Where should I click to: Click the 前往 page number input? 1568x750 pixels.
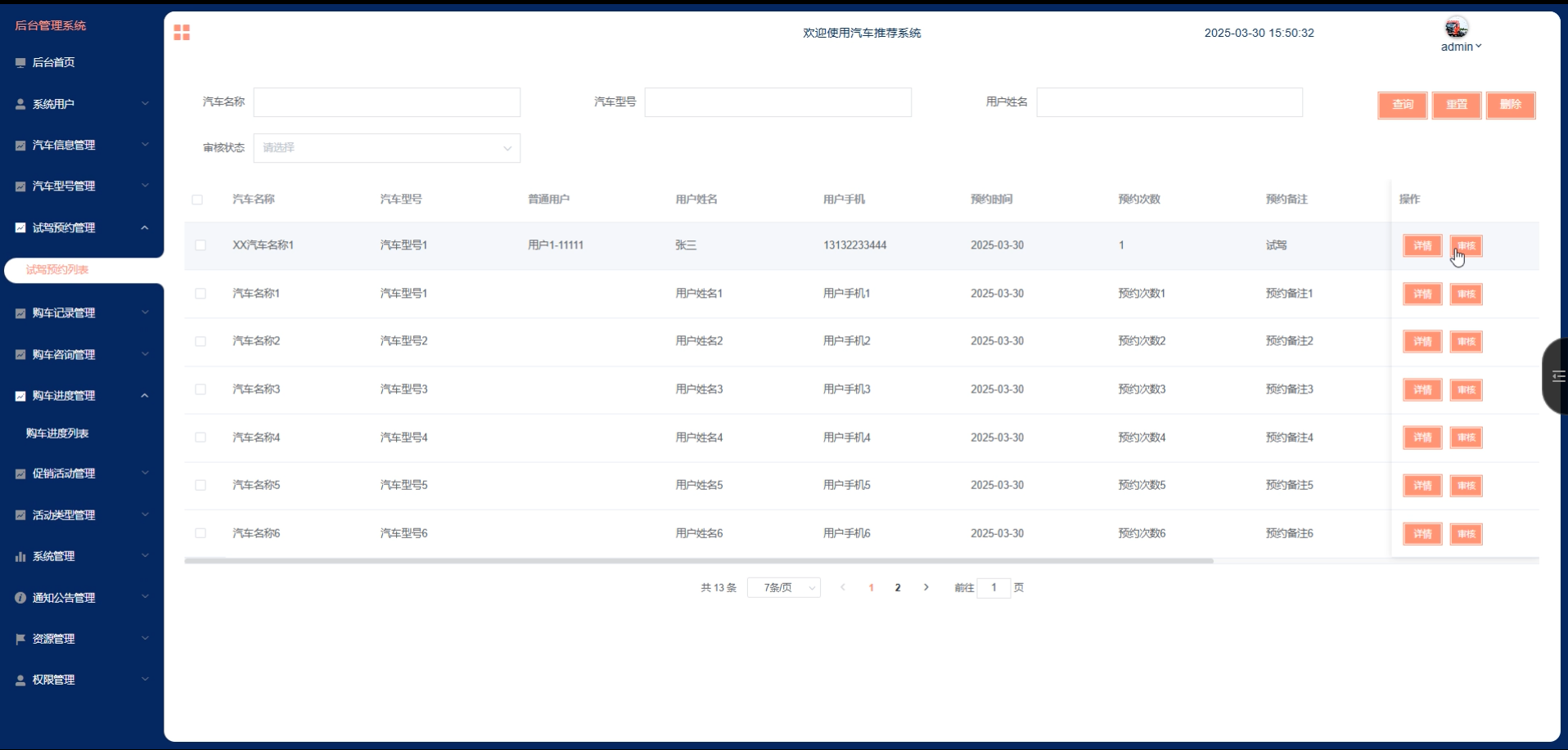[x=994, y=587]
